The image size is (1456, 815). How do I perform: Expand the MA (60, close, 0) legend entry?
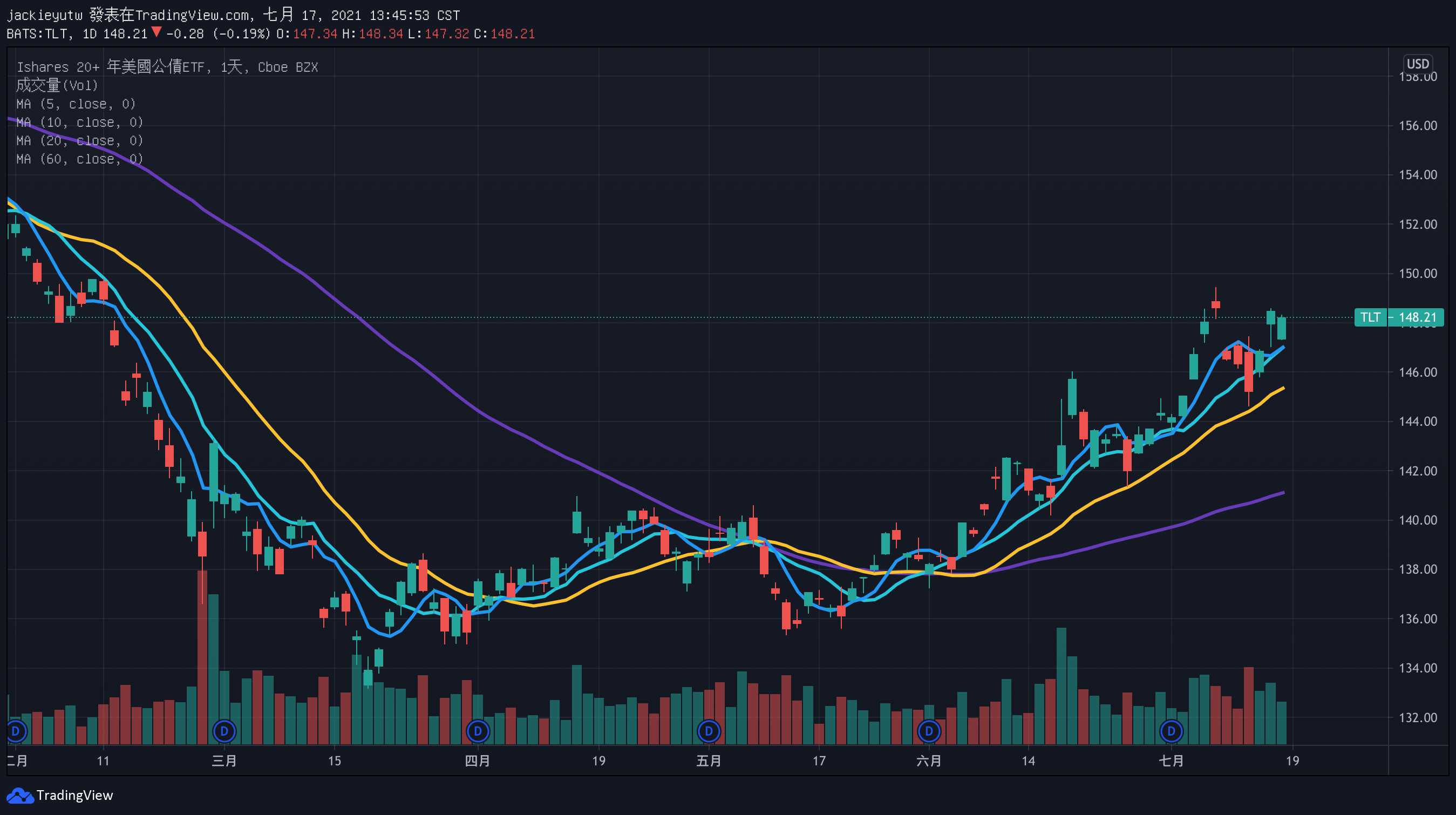coord(79,159)
